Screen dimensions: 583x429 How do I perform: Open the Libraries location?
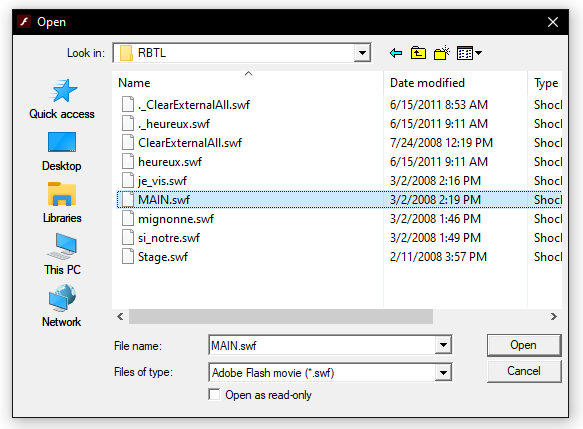pyautogui.click(x=62, y=203)
